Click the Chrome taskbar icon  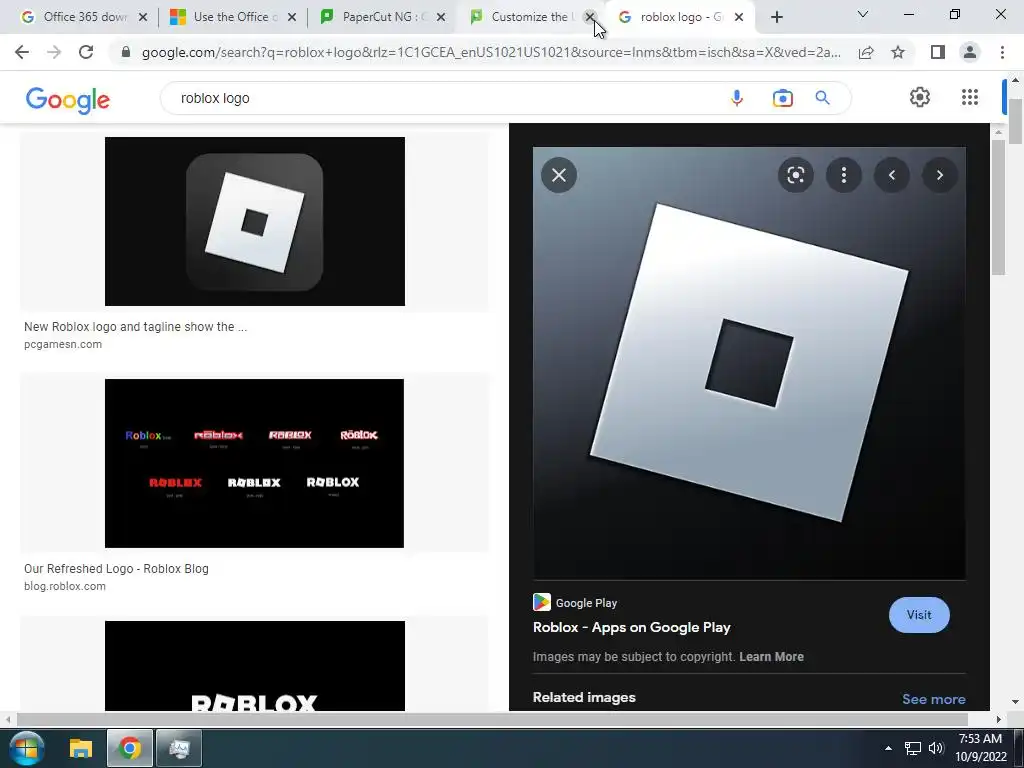pos(129,748)
